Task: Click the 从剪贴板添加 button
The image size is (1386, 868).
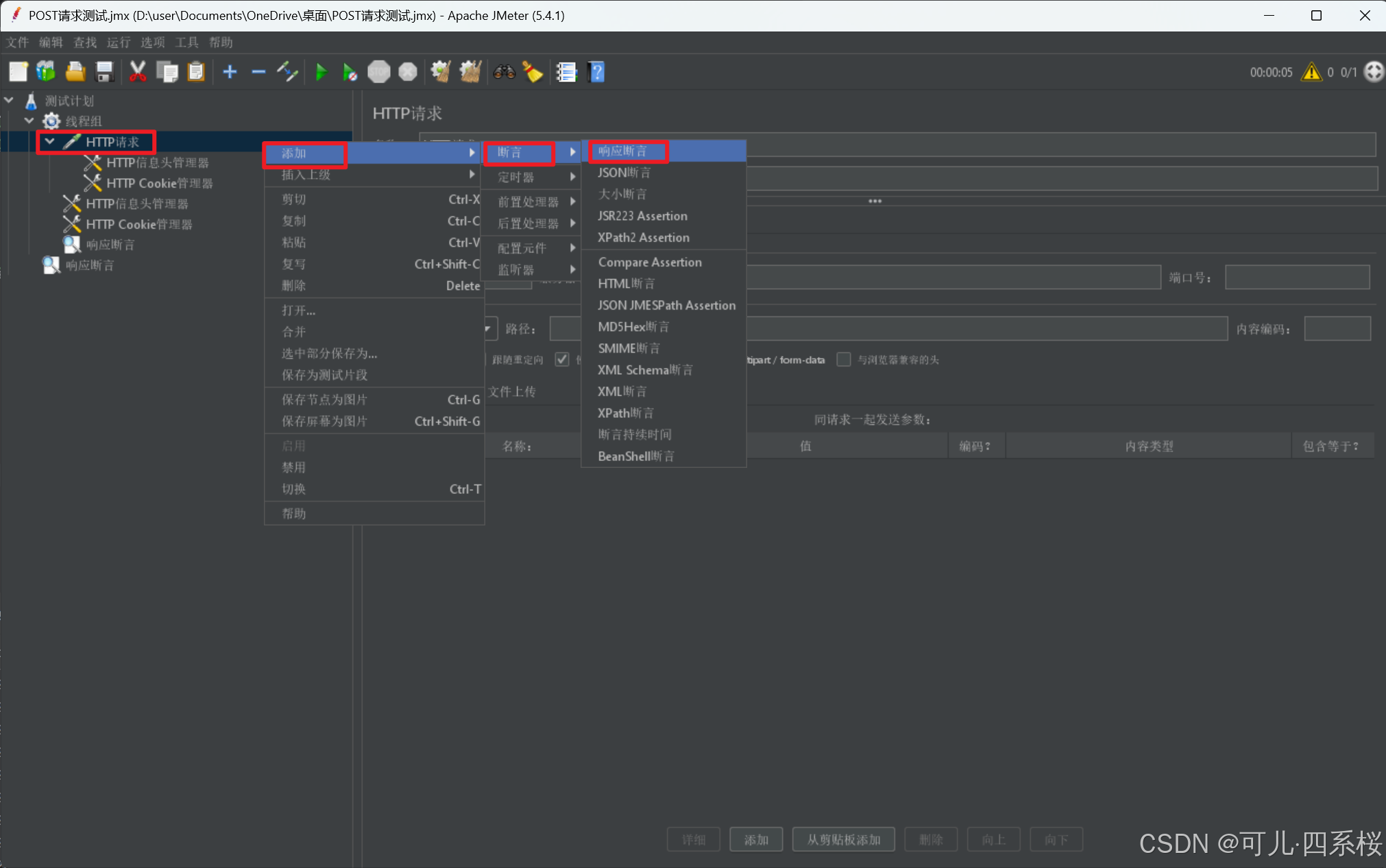Action: (x=843, y=839)
